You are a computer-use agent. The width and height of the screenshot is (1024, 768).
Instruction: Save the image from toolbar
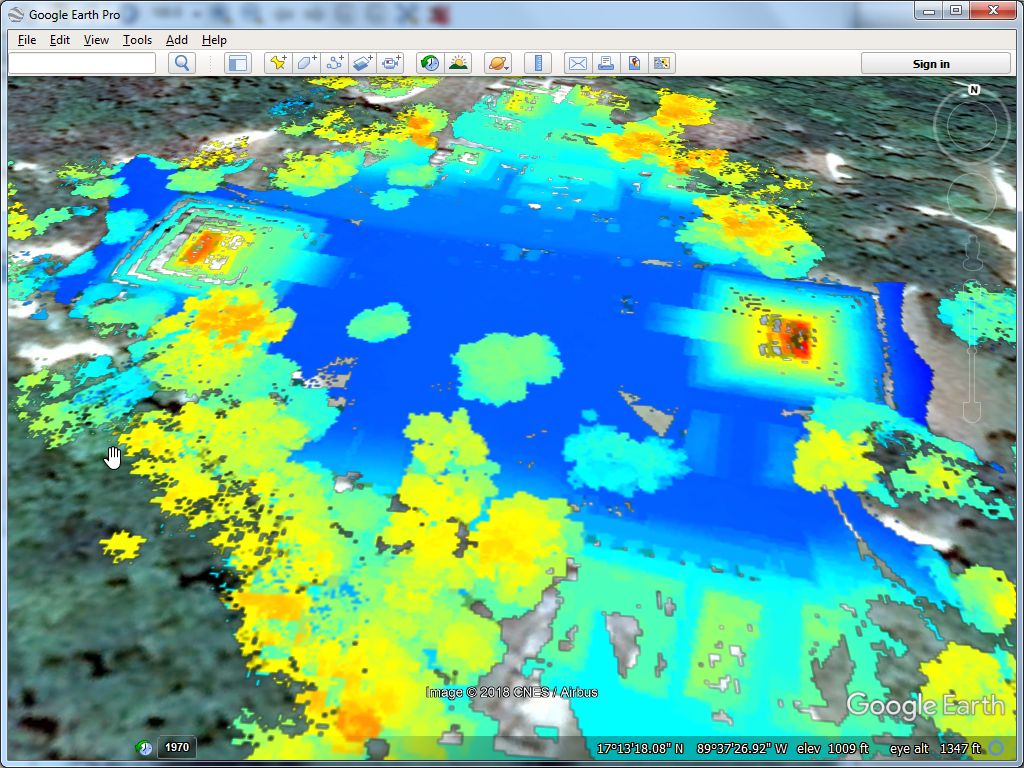(x=633, y=63)
